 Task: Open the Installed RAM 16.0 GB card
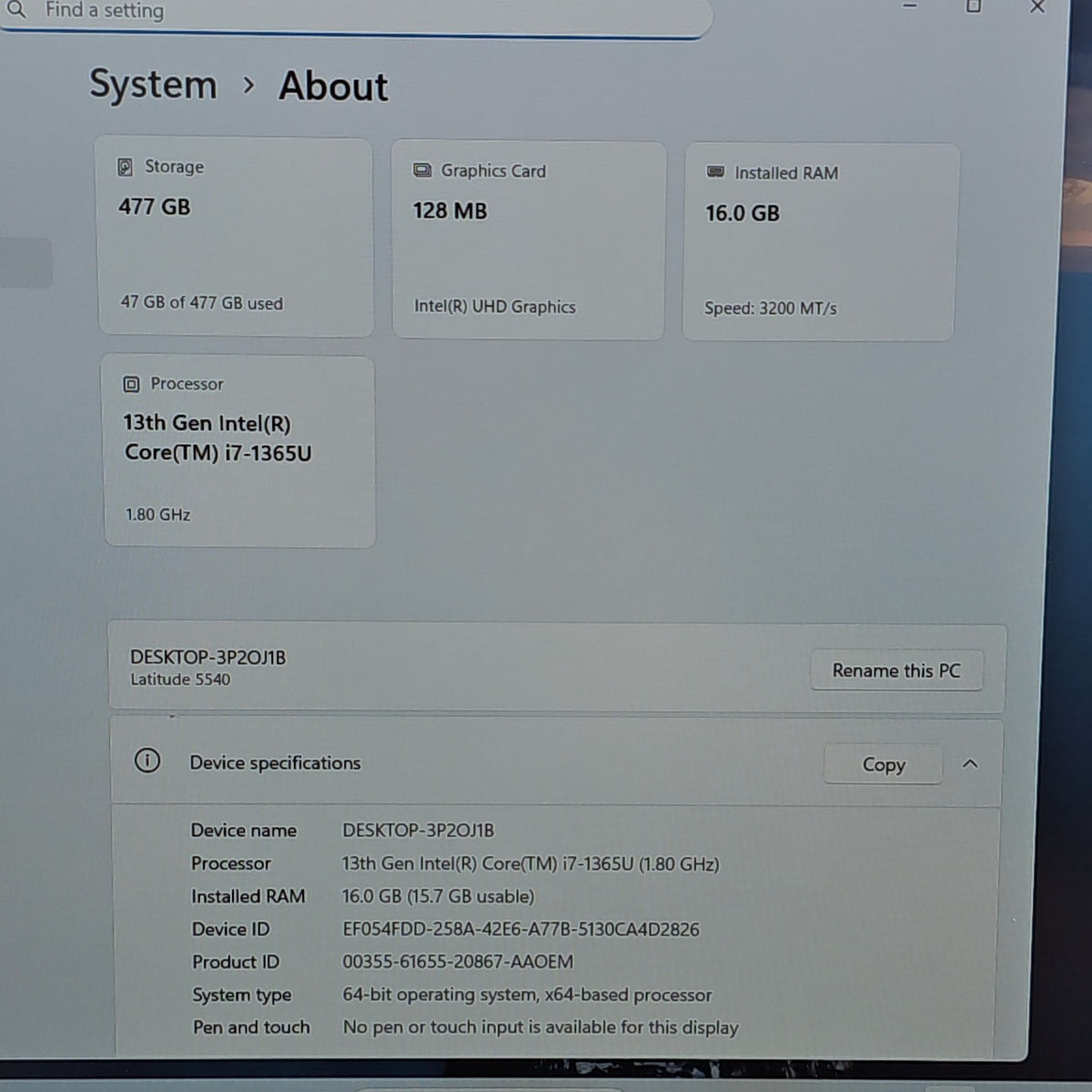click(x=819, y=242)
